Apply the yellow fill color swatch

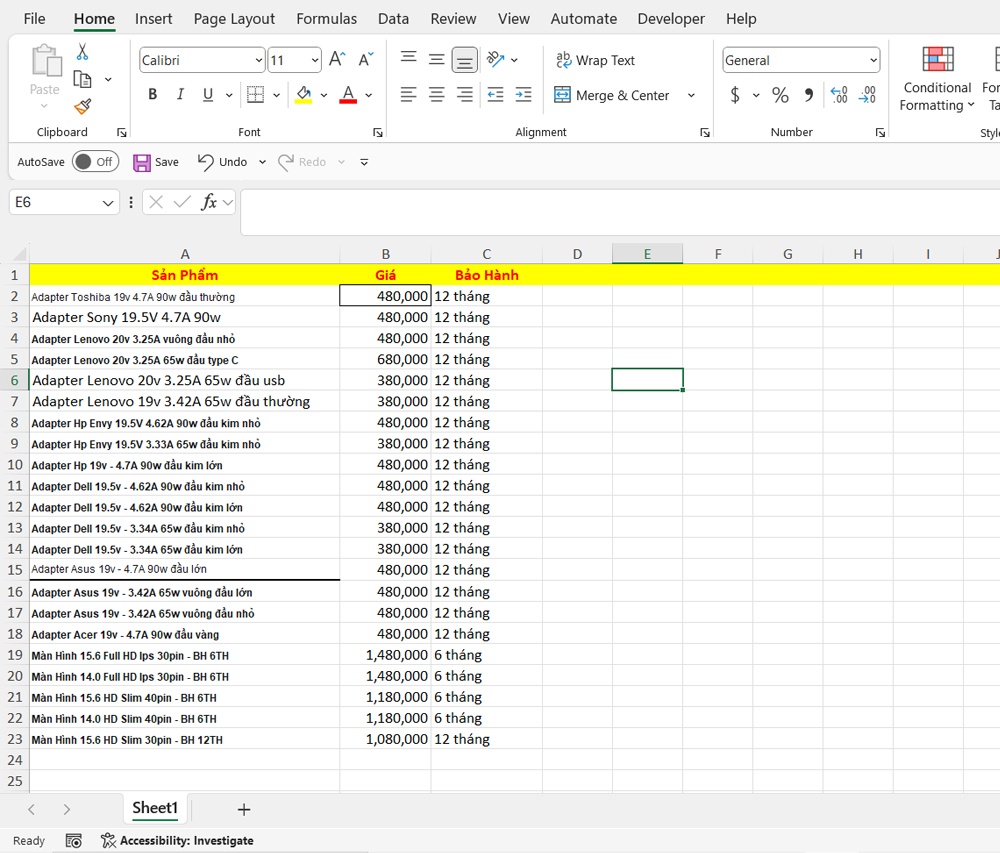304,95
